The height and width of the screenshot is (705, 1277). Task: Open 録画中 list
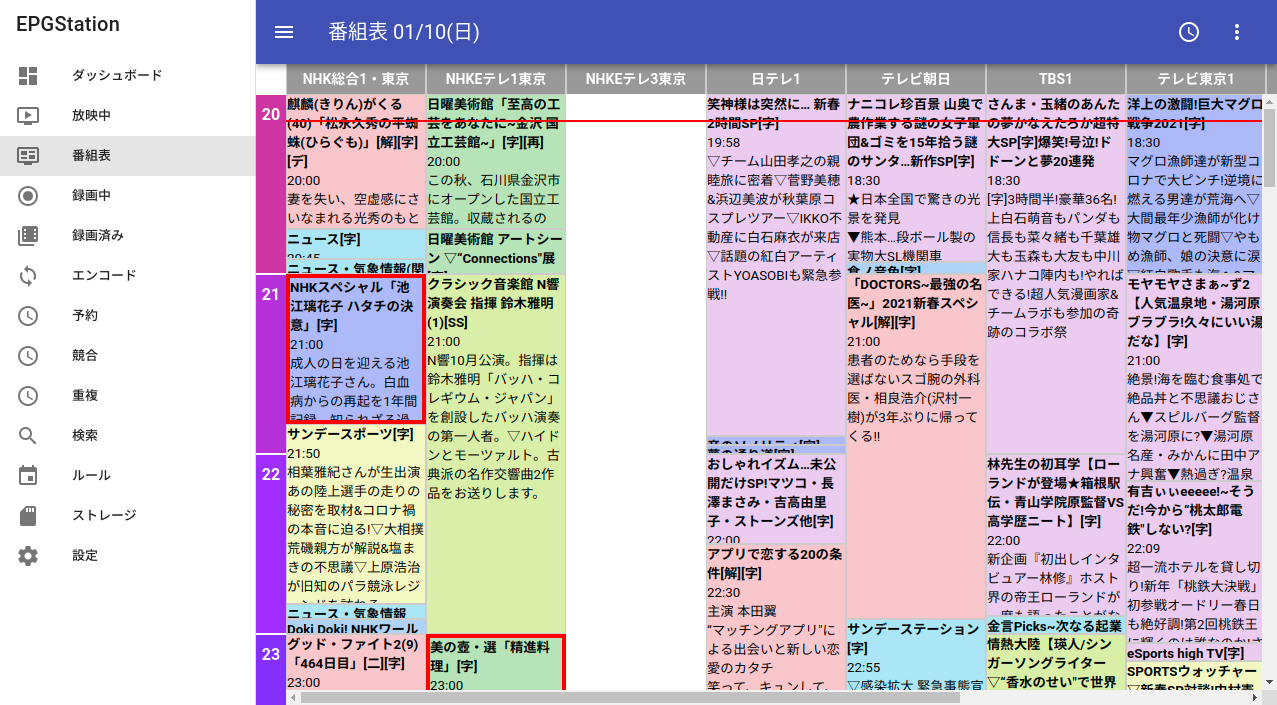(128, 195)
